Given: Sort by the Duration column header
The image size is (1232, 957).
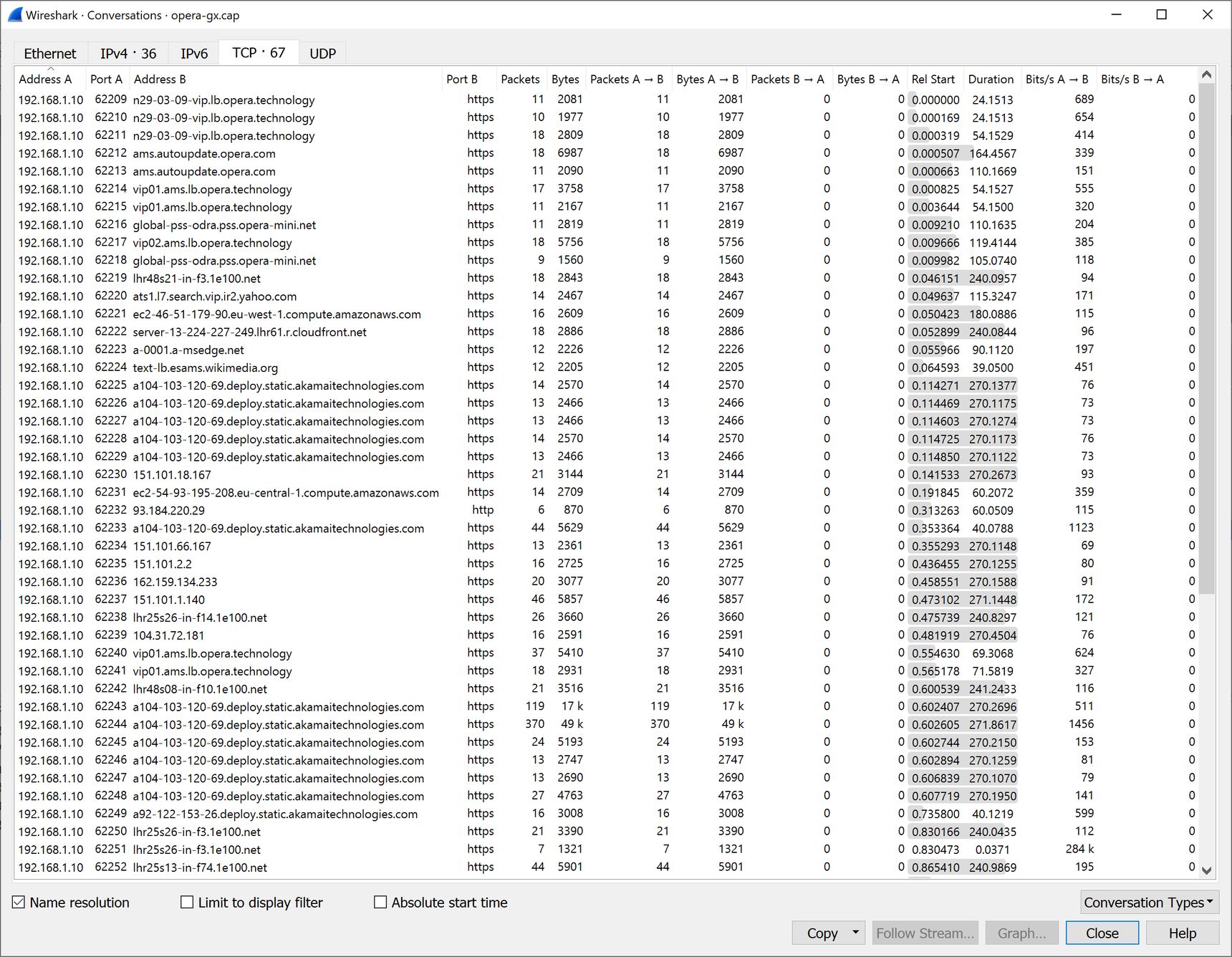Looking at the screenshot, I should coord(991,80).
